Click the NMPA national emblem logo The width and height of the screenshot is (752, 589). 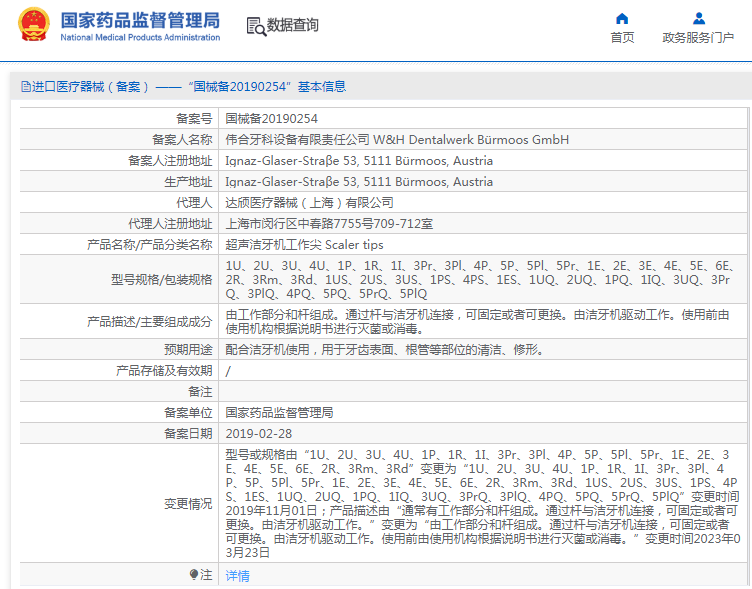tap(34, 24)
